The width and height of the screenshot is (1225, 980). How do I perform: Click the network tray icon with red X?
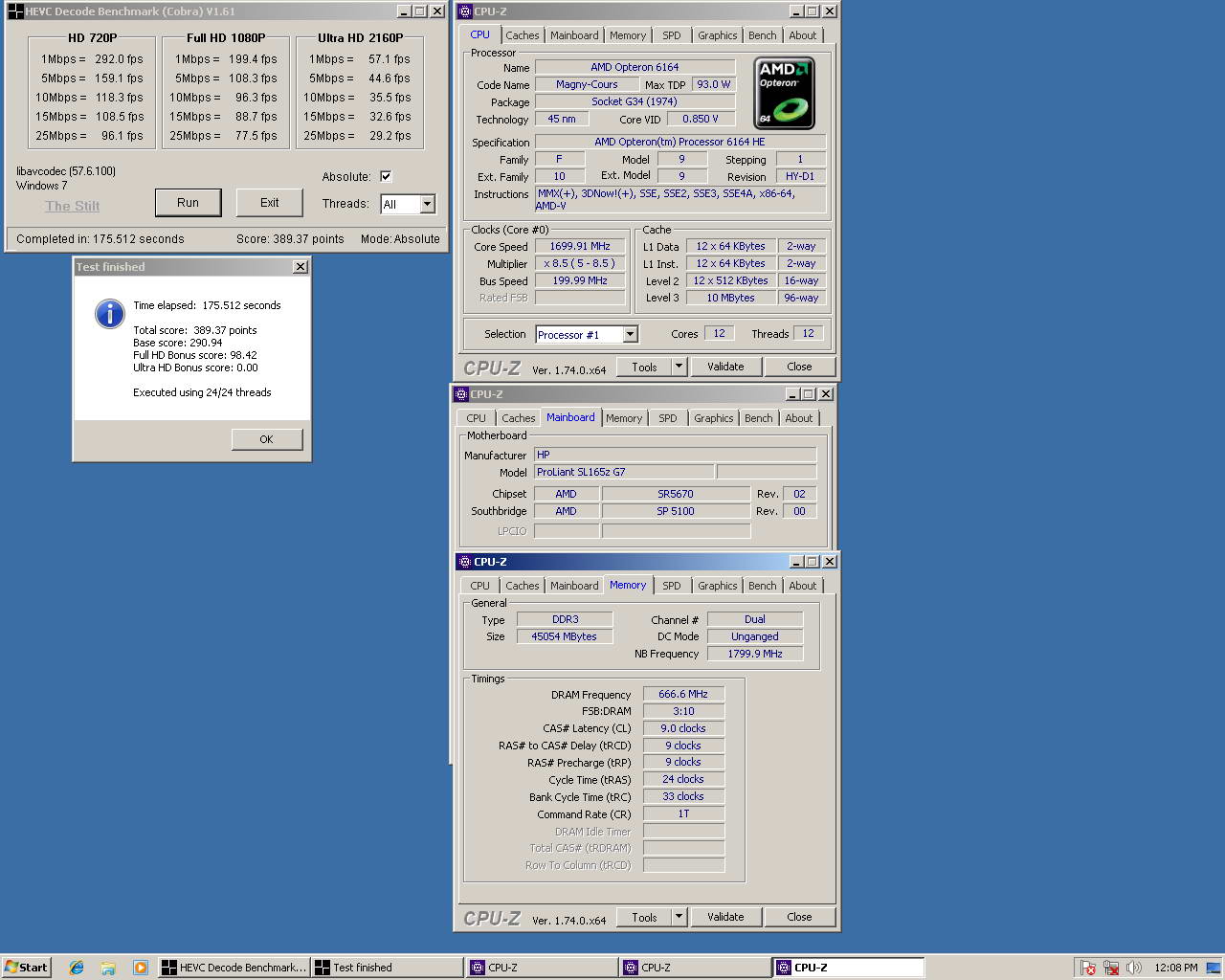1110,968
